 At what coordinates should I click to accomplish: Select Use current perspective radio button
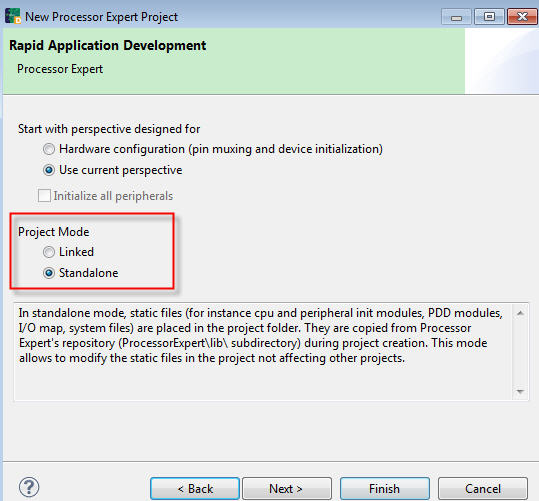click(49, 170)
